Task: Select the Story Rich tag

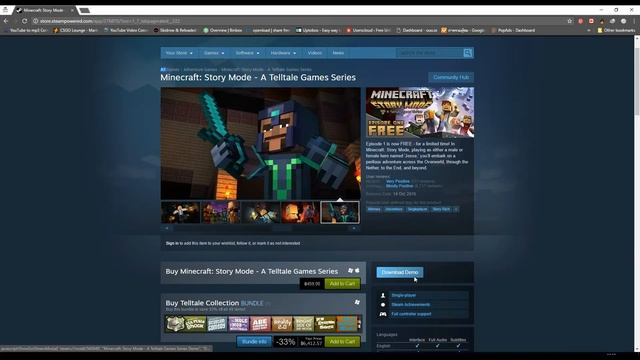Action: coord(441,209)
